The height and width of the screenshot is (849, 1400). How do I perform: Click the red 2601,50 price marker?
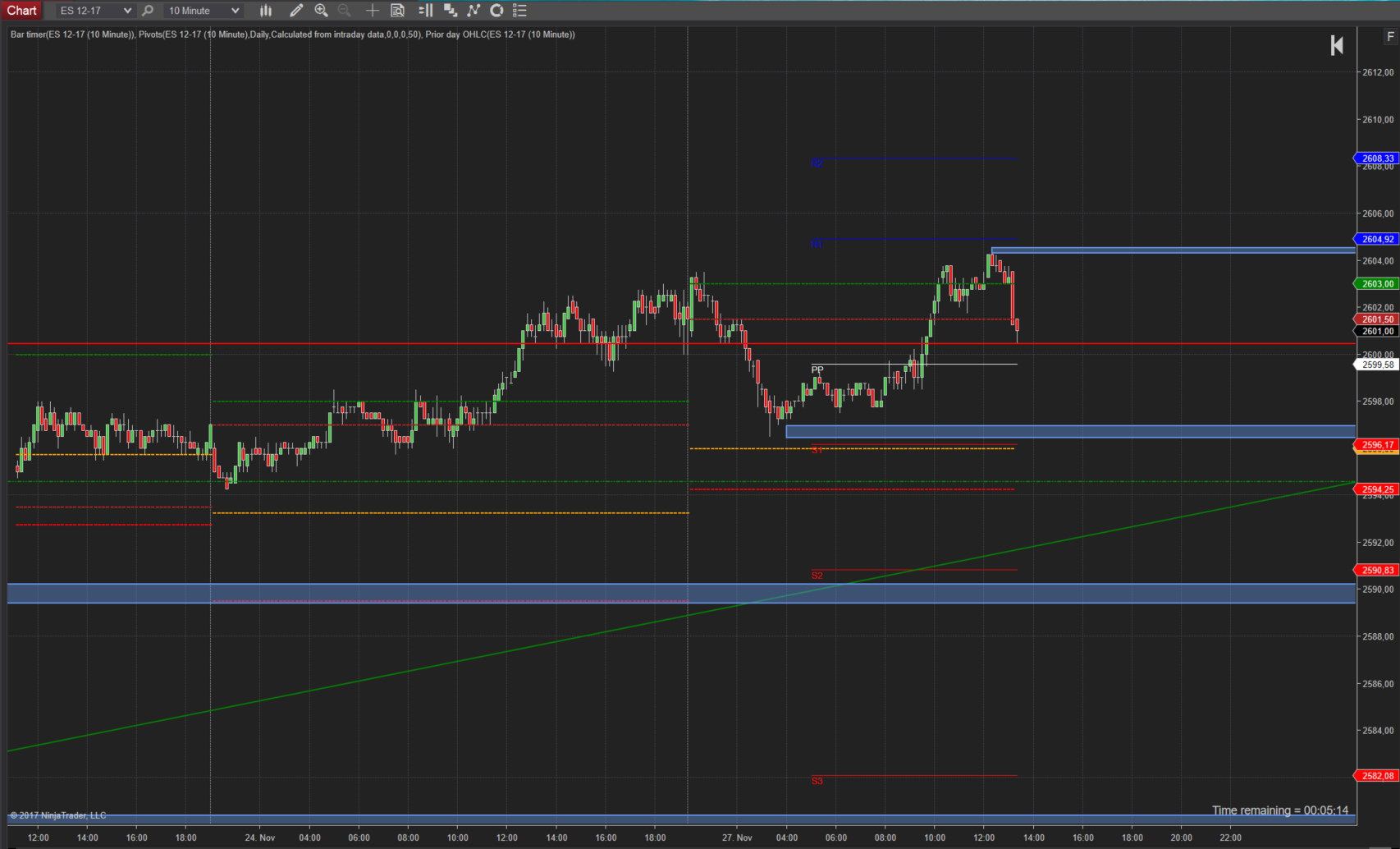point(1375,319)
